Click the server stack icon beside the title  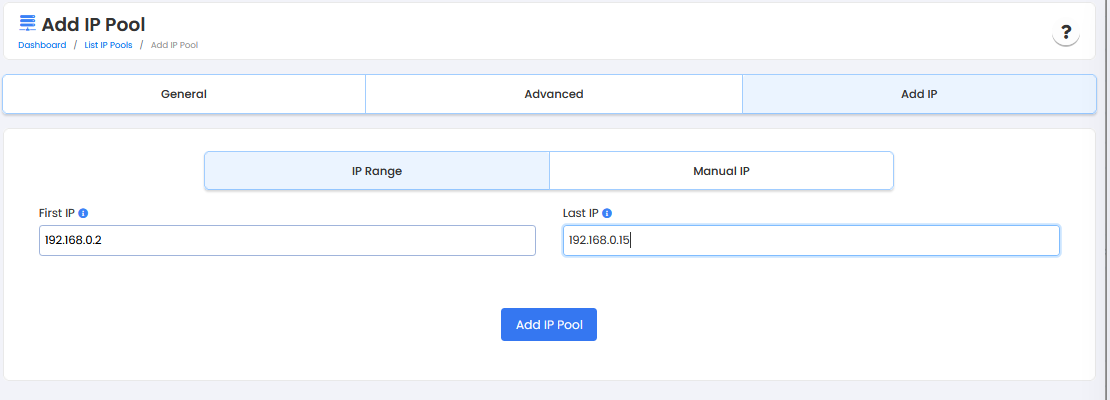click(x=27, y=24)
